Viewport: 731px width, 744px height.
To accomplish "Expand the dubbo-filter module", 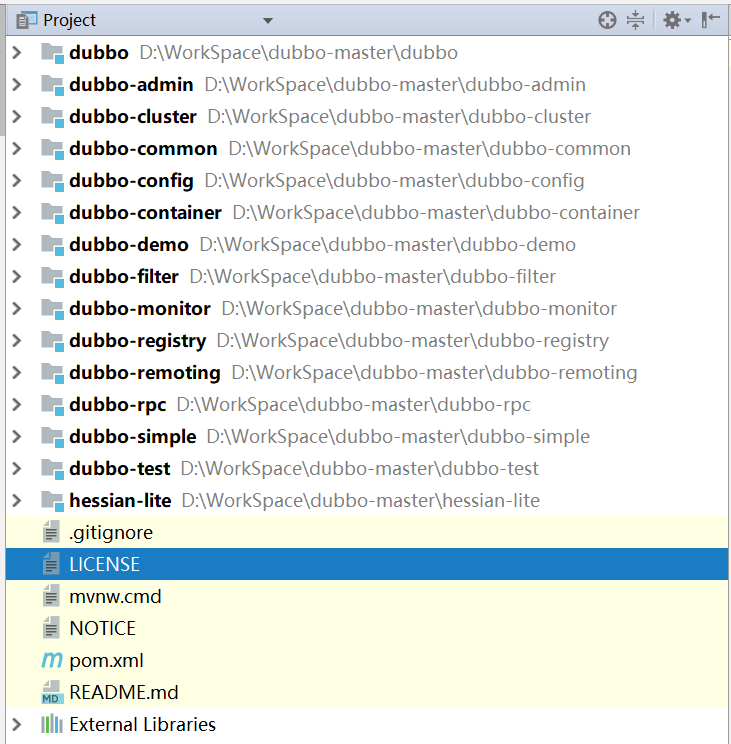I will [17, 276].
